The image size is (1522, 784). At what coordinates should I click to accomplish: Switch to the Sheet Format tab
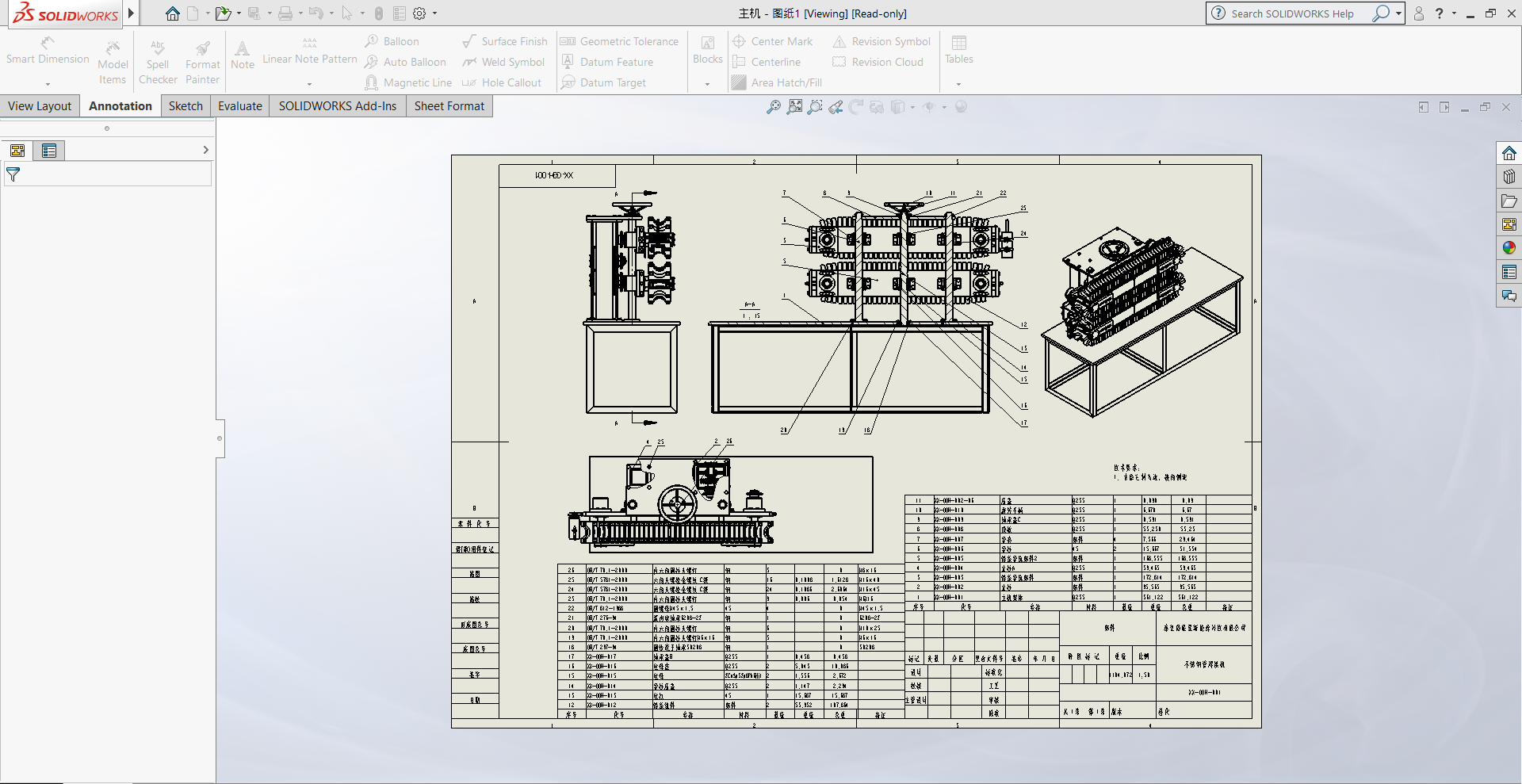click(x=449, y=106)
